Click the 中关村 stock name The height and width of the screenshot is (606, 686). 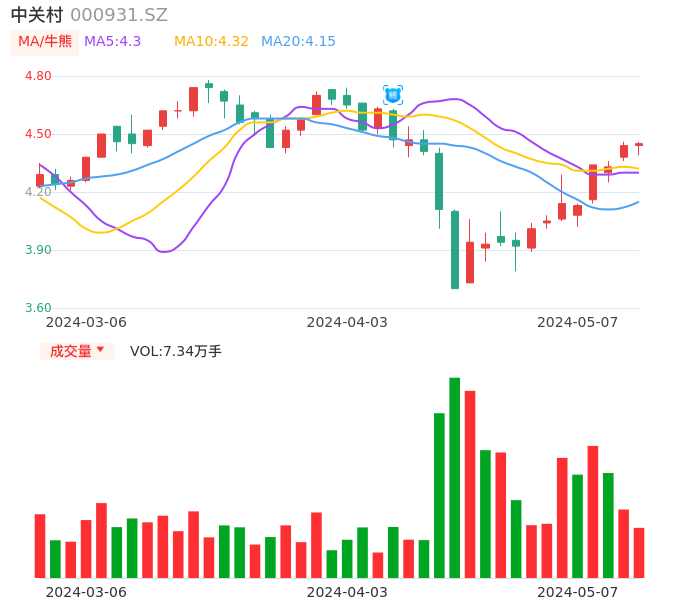coord(37,15)
